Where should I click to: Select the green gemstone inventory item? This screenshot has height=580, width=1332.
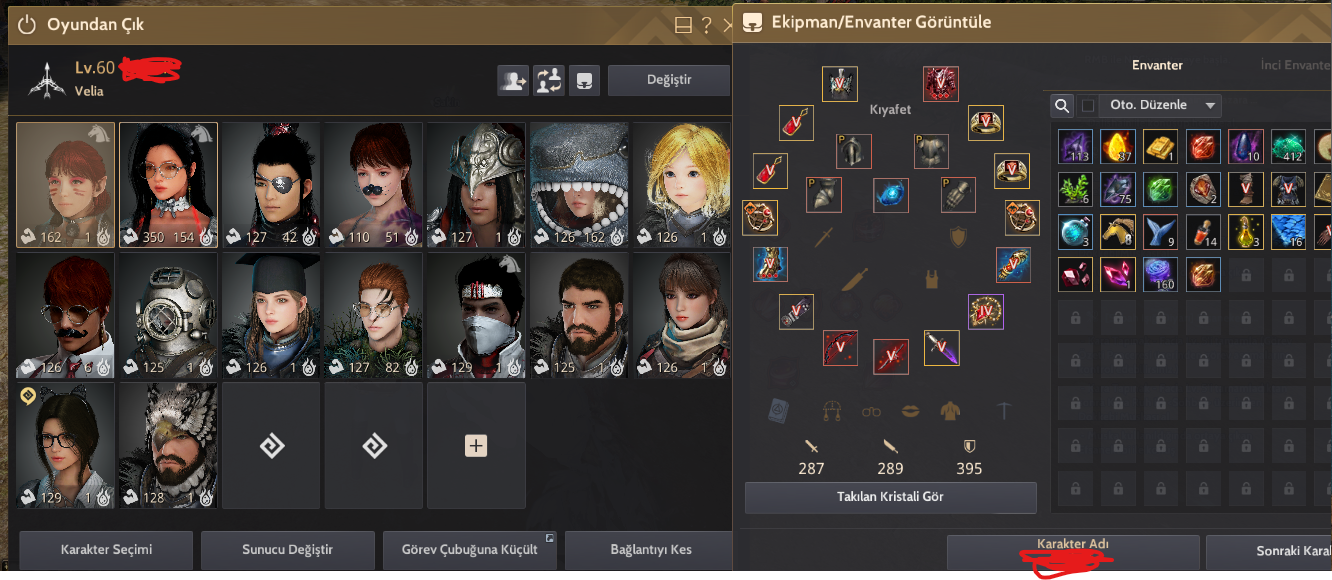(1161, 189)
